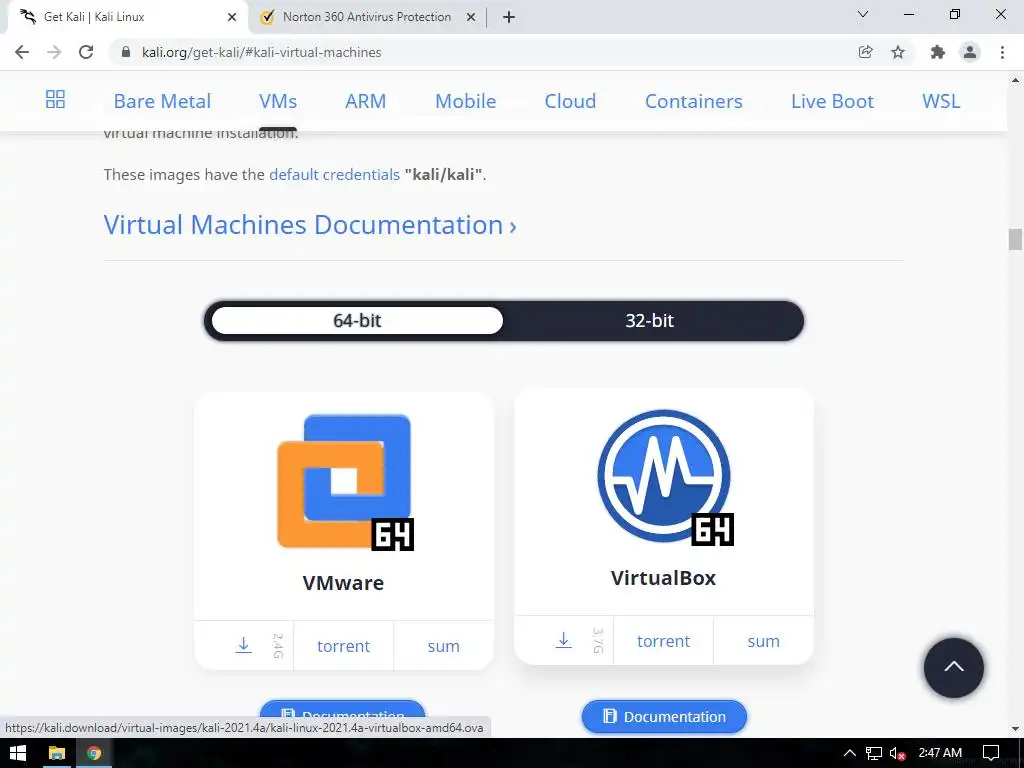Open the default credentials link
The width and height of the screenshot is (1024, 768).
pyautogui.click(x=334, y=174)
